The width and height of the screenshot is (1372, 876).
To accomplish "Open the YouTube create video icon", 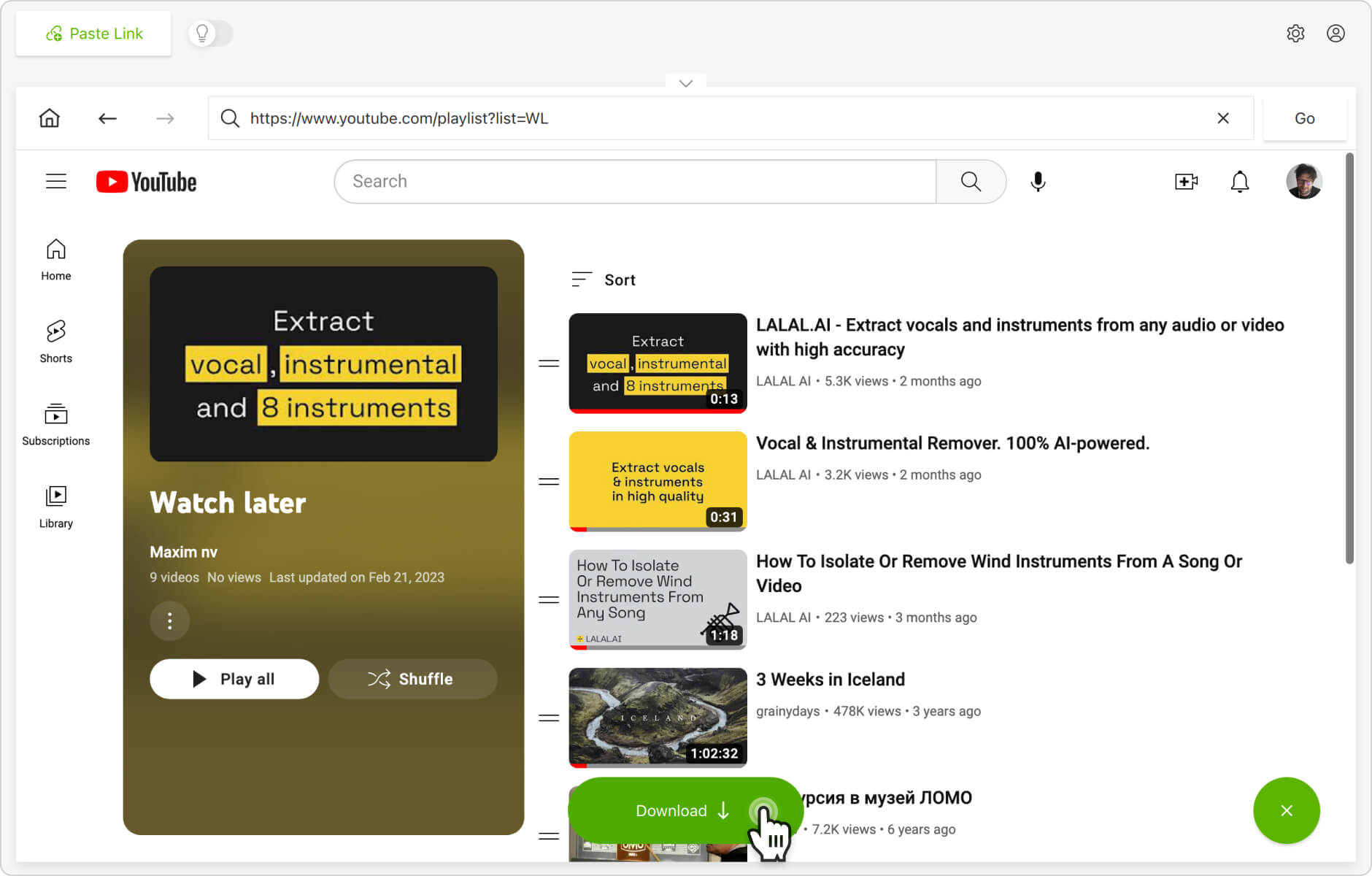I will [x=1186, y=182].
